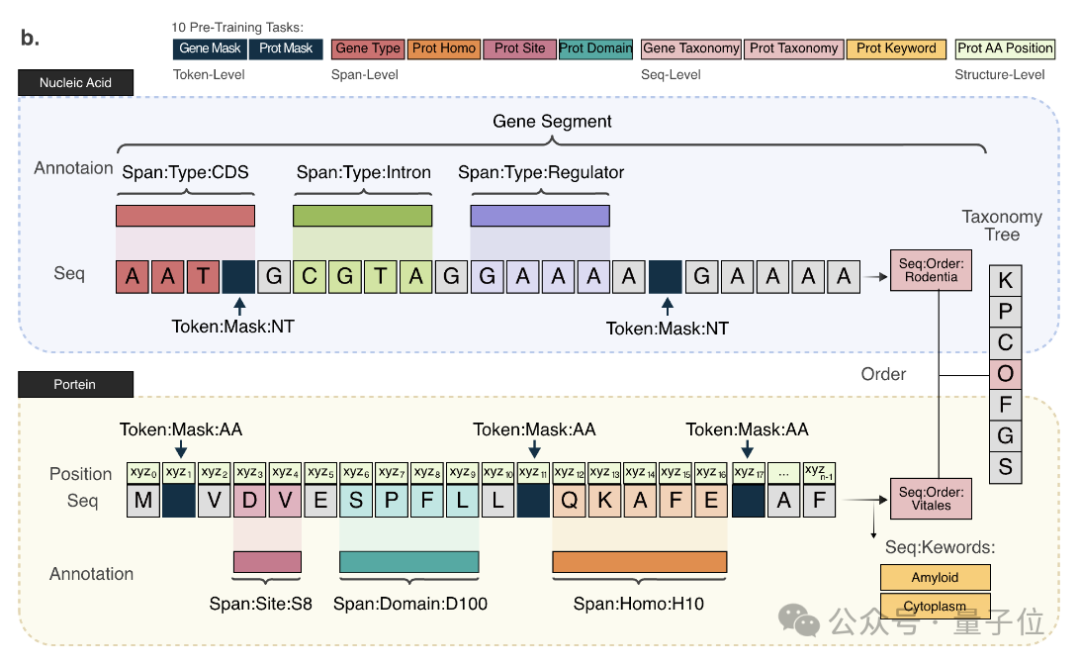Image resolution: width=1080 pixels, height=665 pixels.
Task: Click the WeChat logo in the watermark
Action: click(x=800, y=620)
